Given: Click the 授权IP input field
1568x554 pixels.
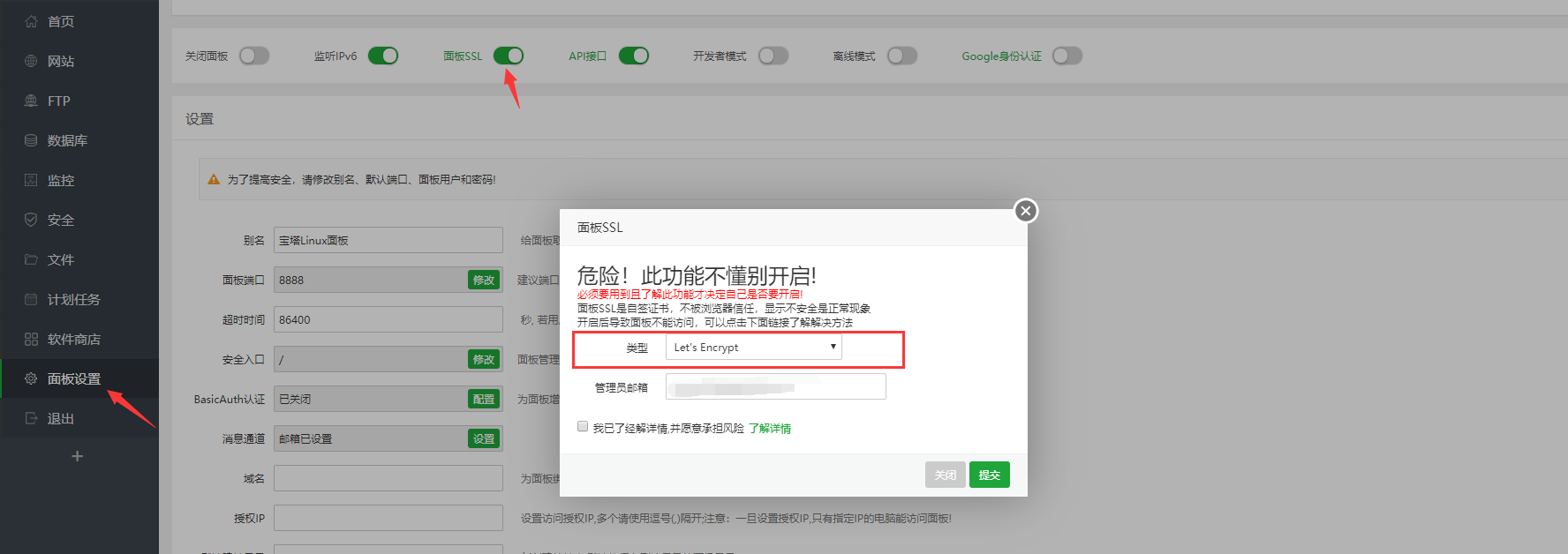Looking at the screenshot, I should coord(388,518).
